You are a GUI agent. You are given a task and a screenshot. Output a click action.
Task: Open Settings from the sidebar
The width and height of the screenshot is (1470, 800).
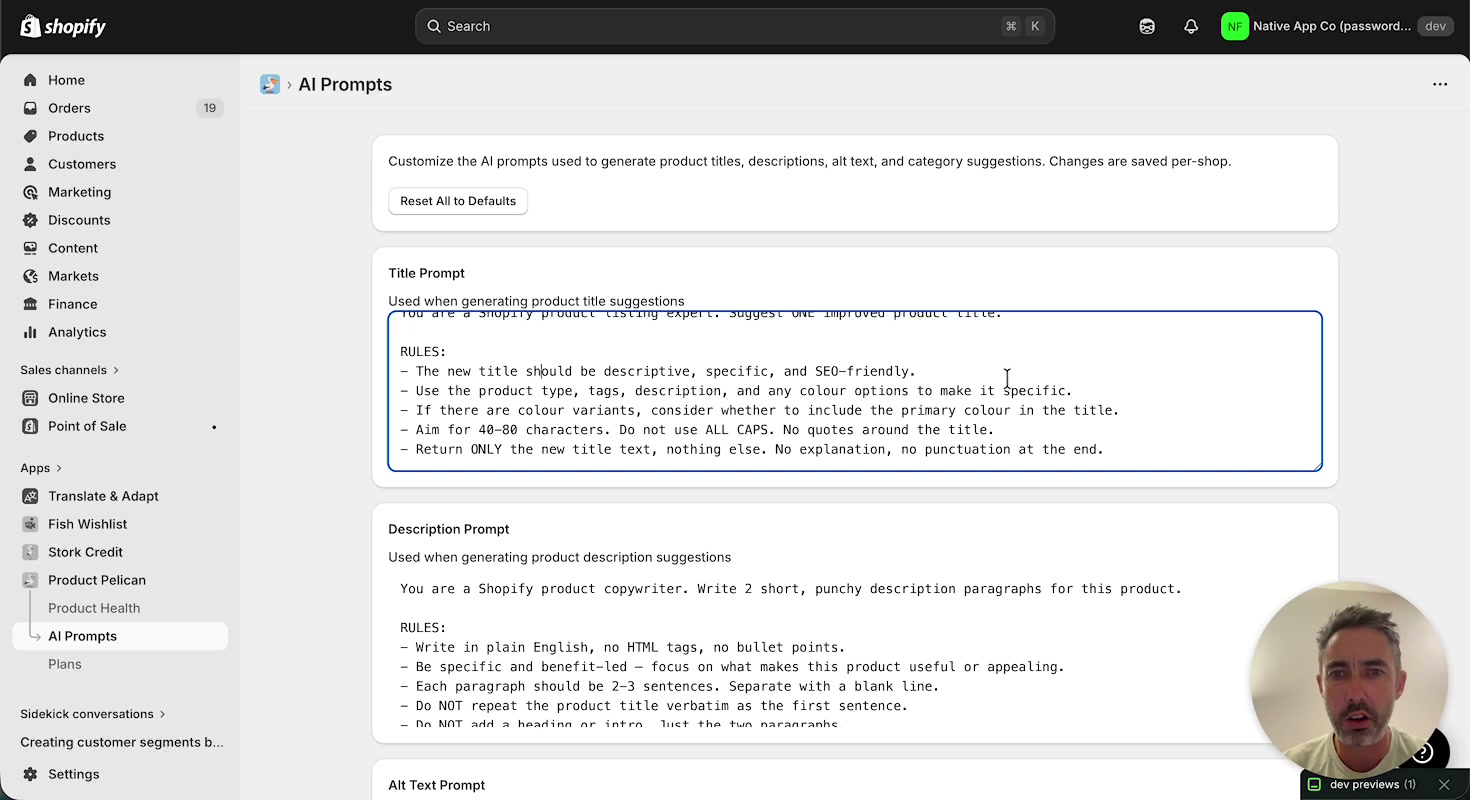(x=72, y=774)
